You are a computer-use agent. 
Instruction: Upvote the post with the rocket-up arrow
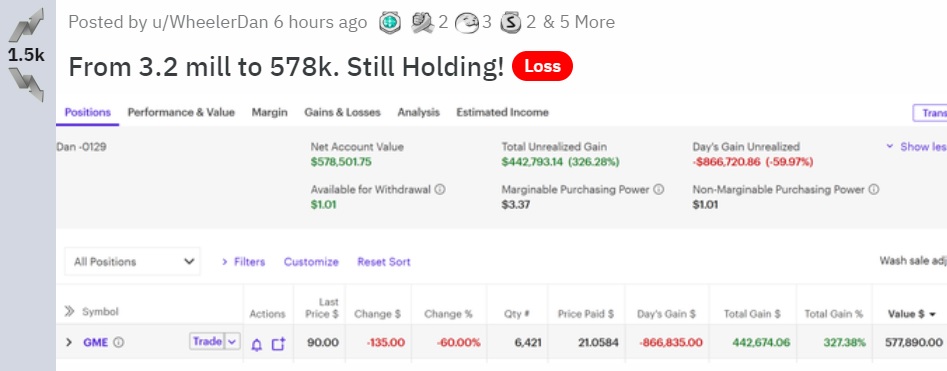26,25
